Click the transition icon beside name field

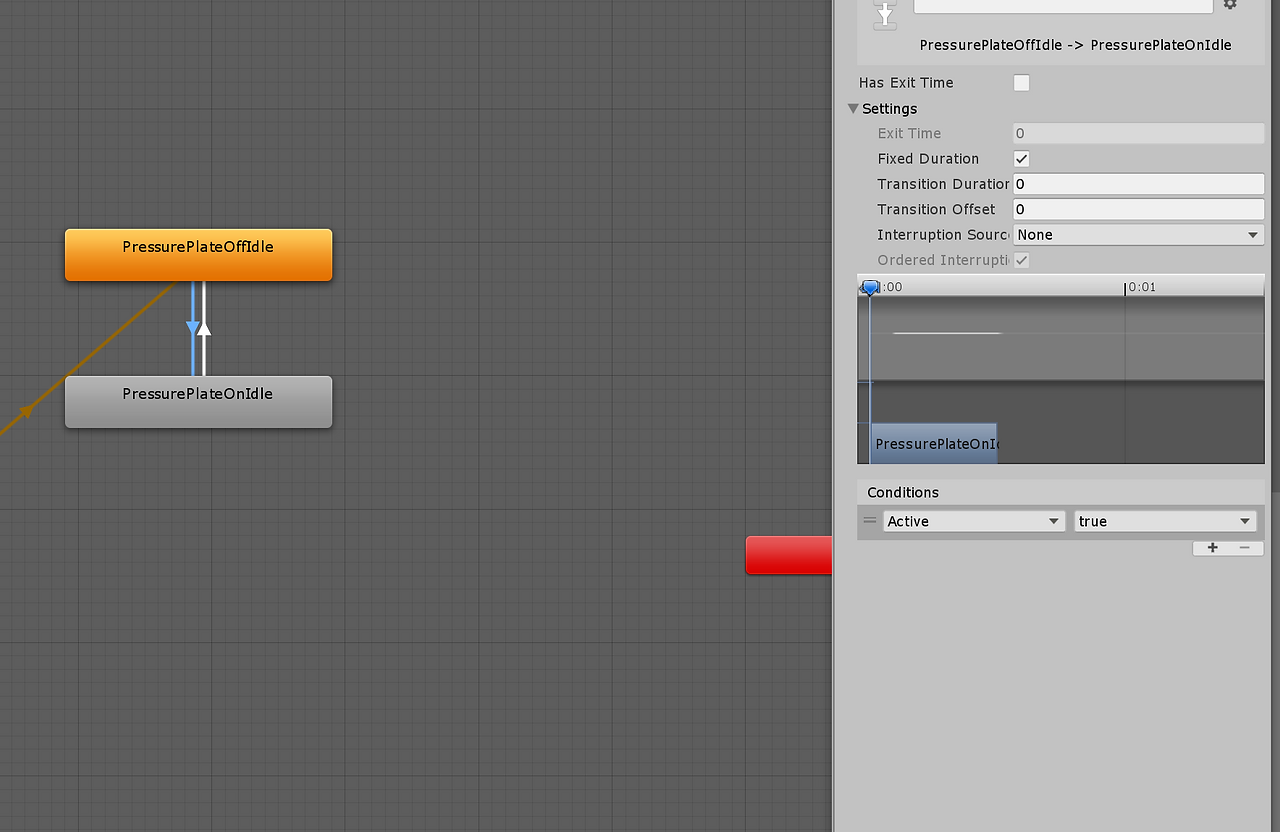(885, 14)
